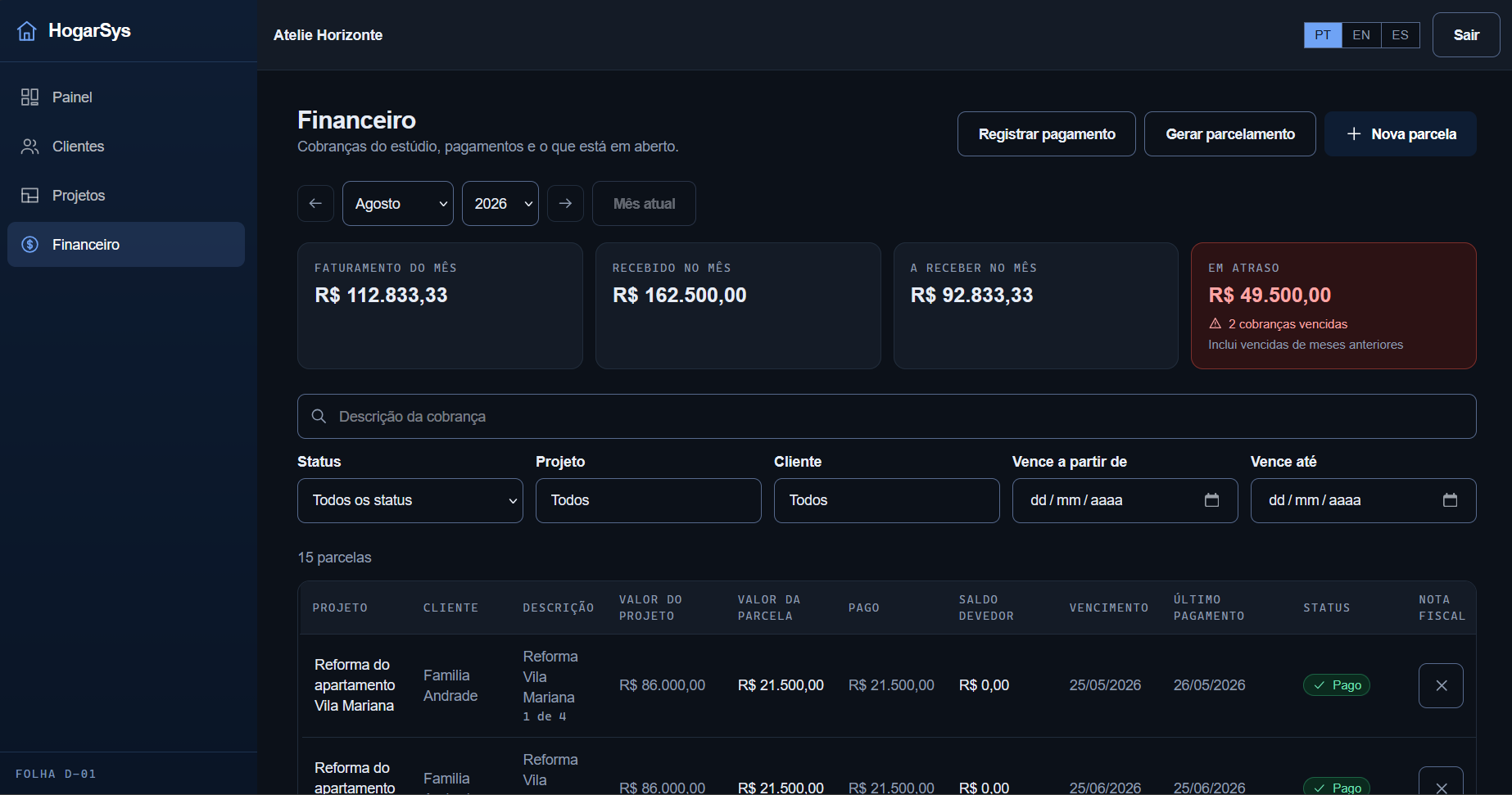
Task: Click the Saldo devedor column header
Action: [986, 608]
